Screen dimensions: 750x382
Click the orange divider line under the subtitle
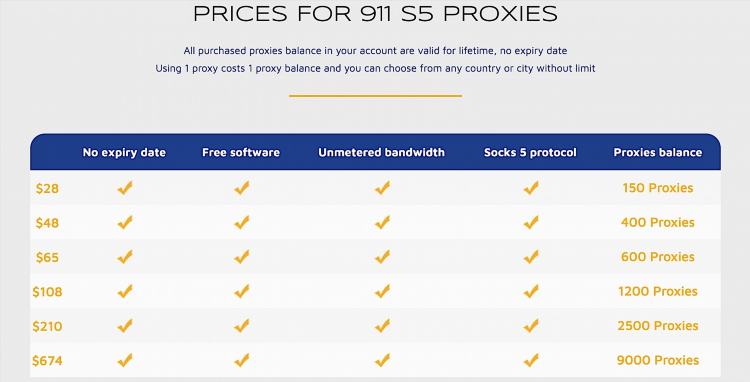click(x=375, y=96)
